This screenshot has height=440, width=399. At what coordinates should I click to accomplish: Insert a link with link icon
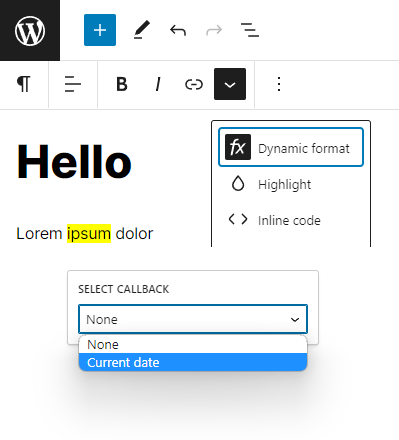tap(194, 84)
